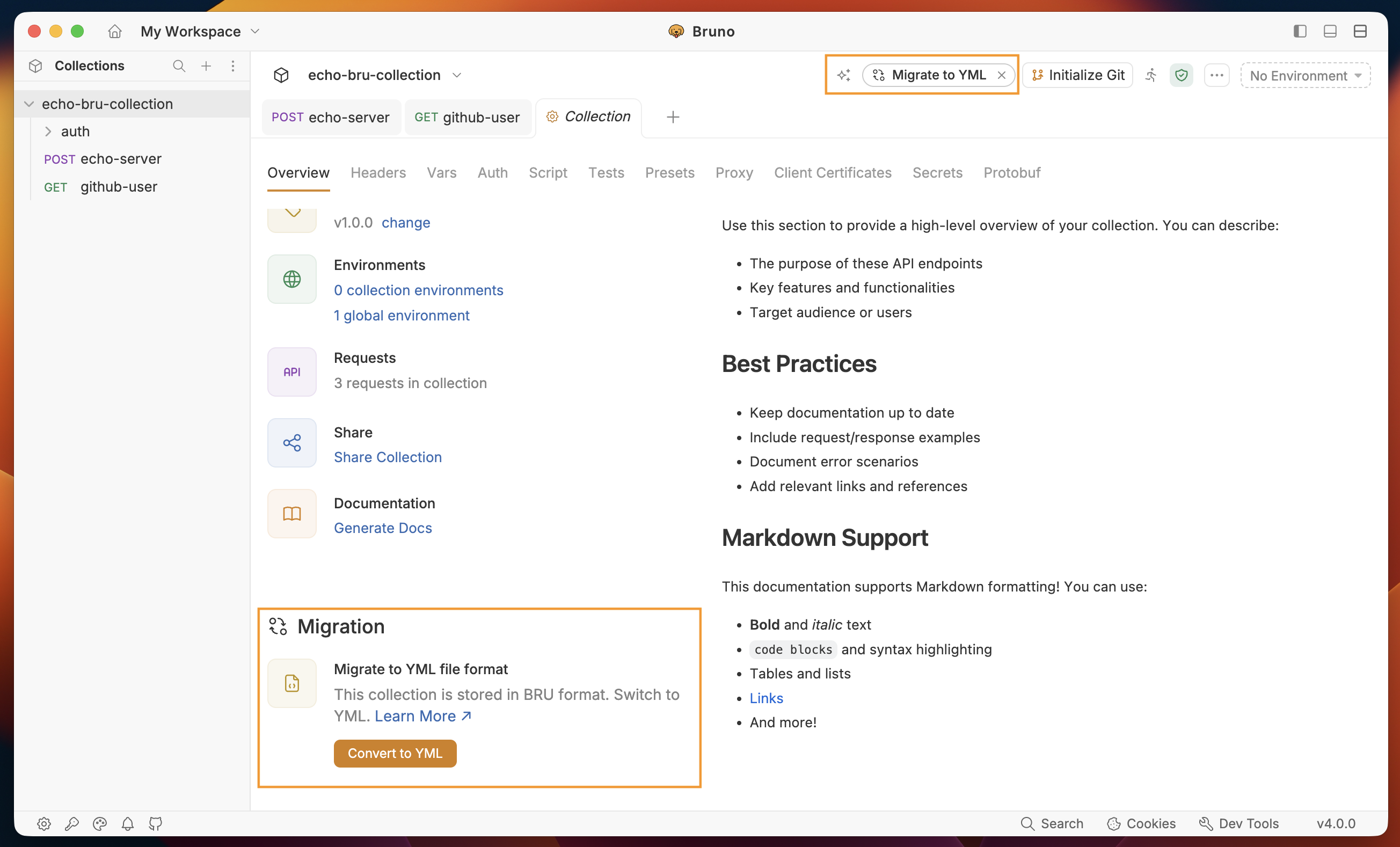Click the YML file icon in Migration
Screen dimensions: 1400x847
coord(292,683)
